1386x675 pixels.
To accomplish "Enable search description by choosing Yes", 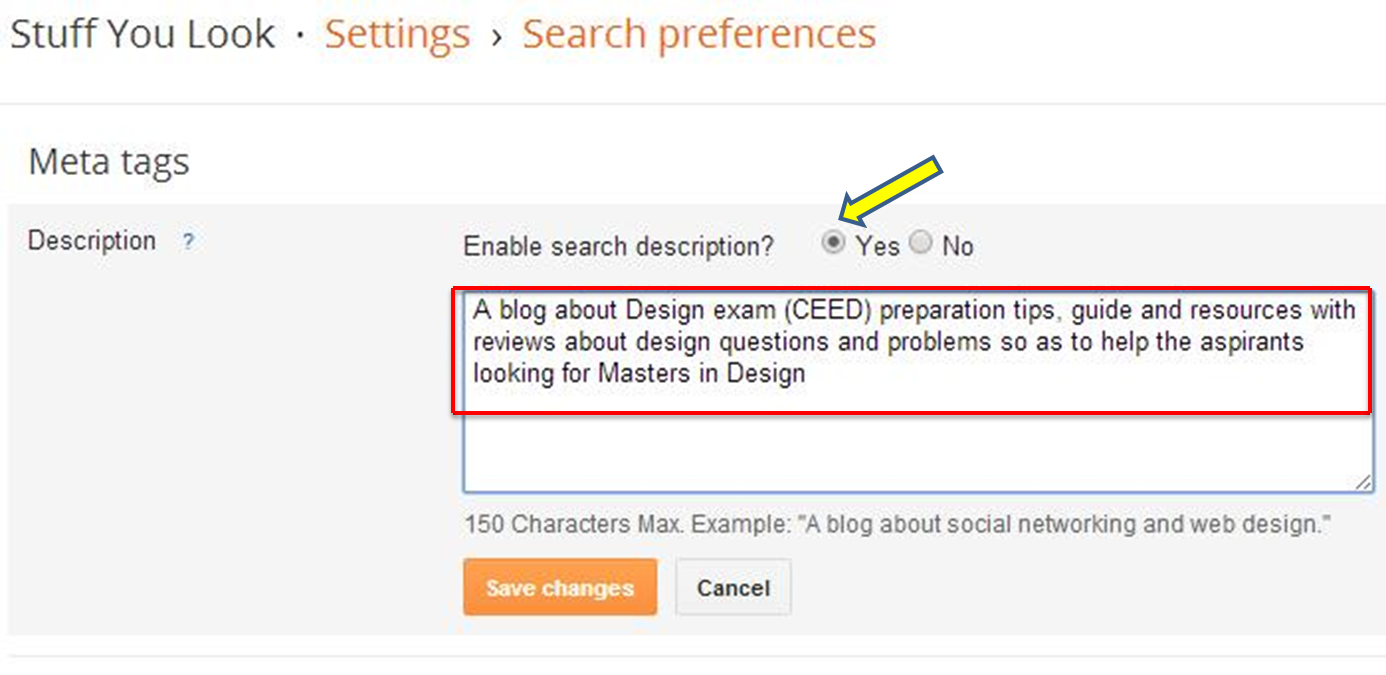I will (834, 242).
